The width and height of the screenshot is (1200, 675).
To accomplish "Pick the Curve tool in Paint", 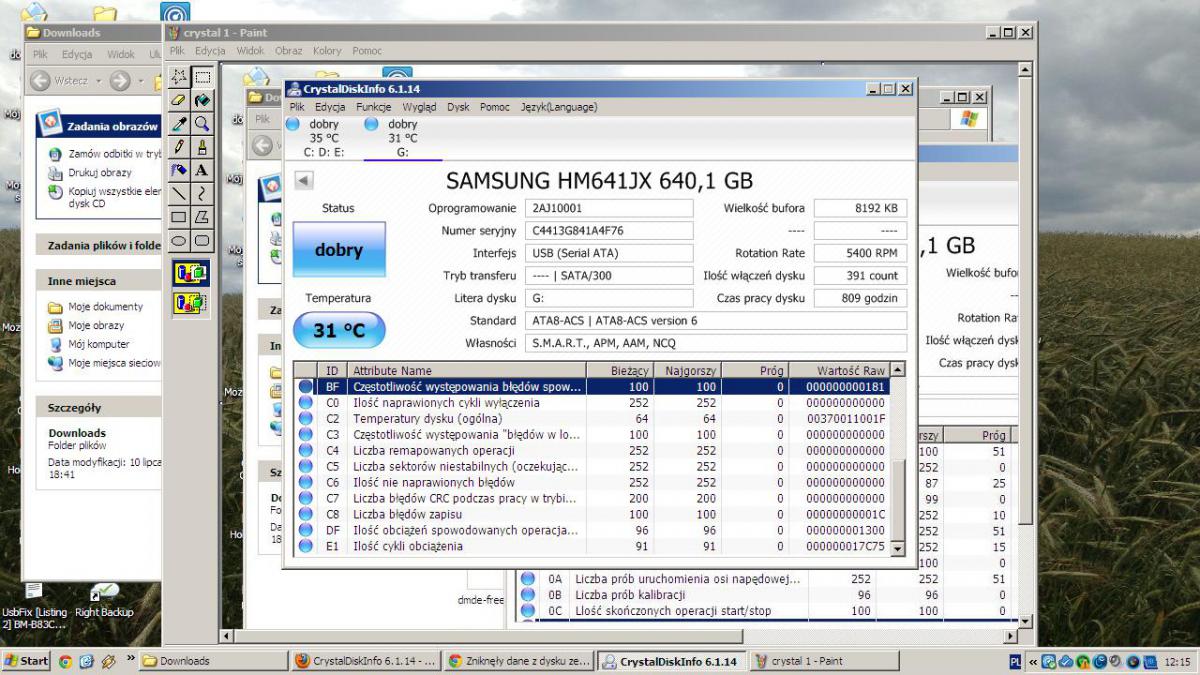I will 202,193.
